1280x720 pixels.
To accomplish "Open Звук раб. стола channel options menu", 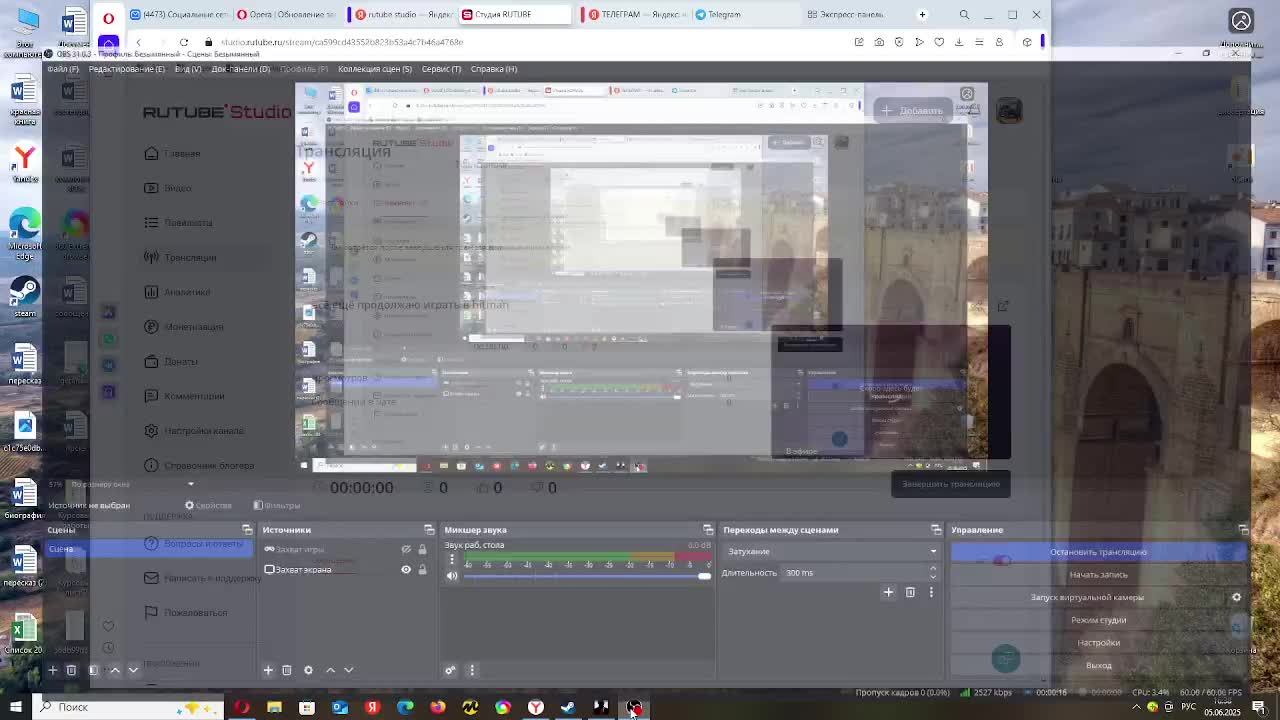I will click(452, 560).
